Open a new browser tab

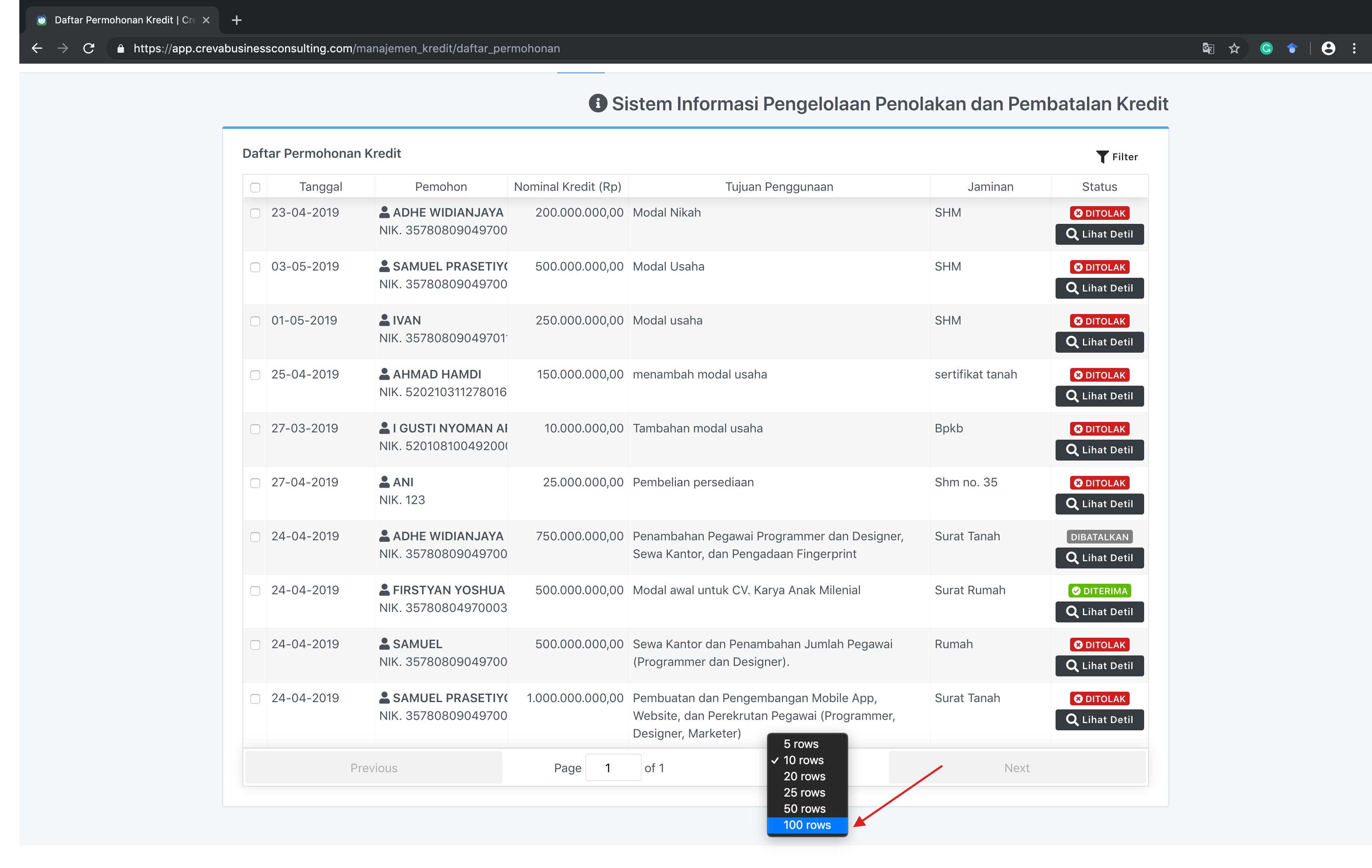[236, 20]
